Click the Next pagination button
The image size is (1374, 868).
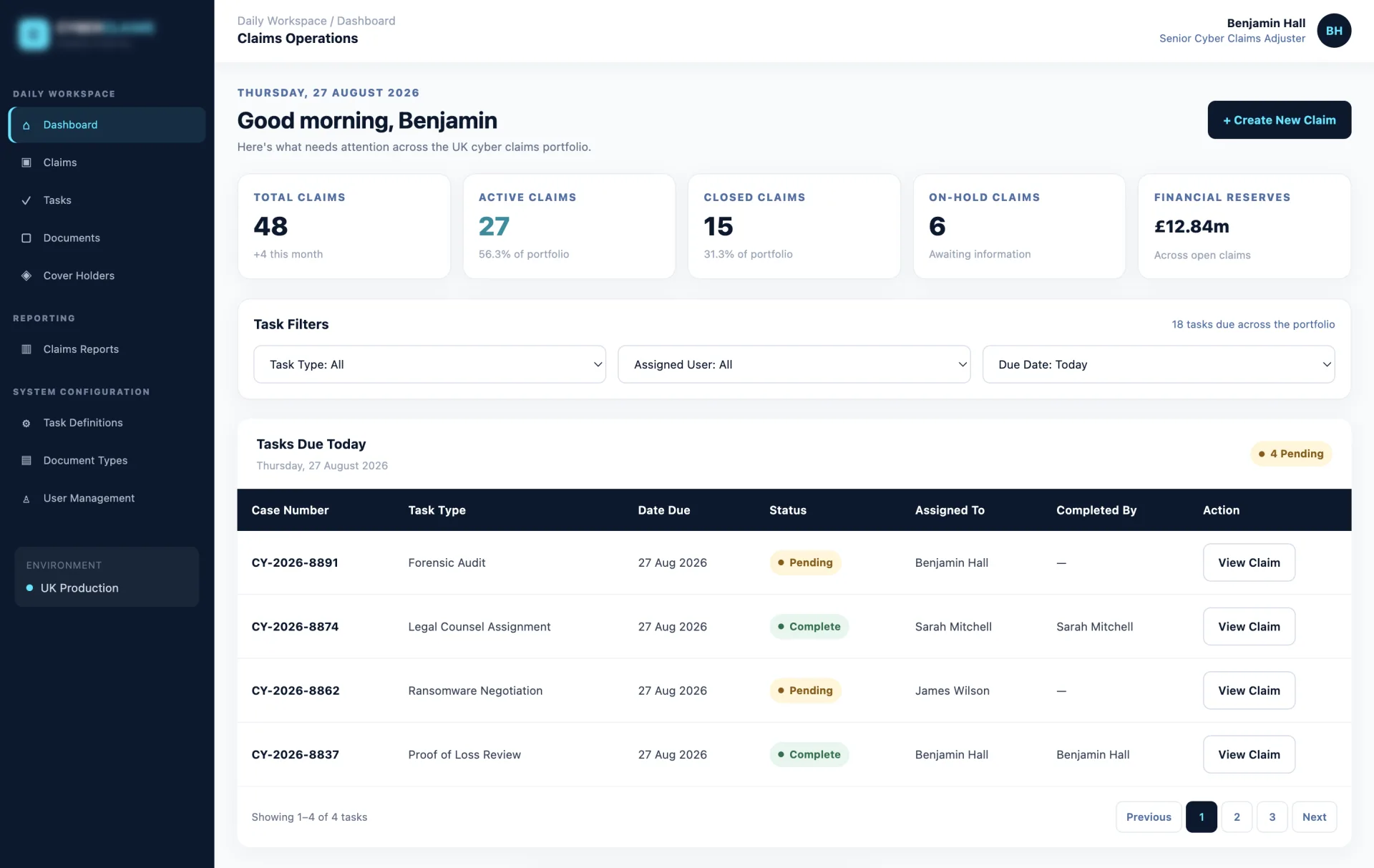pos(1314,816)
